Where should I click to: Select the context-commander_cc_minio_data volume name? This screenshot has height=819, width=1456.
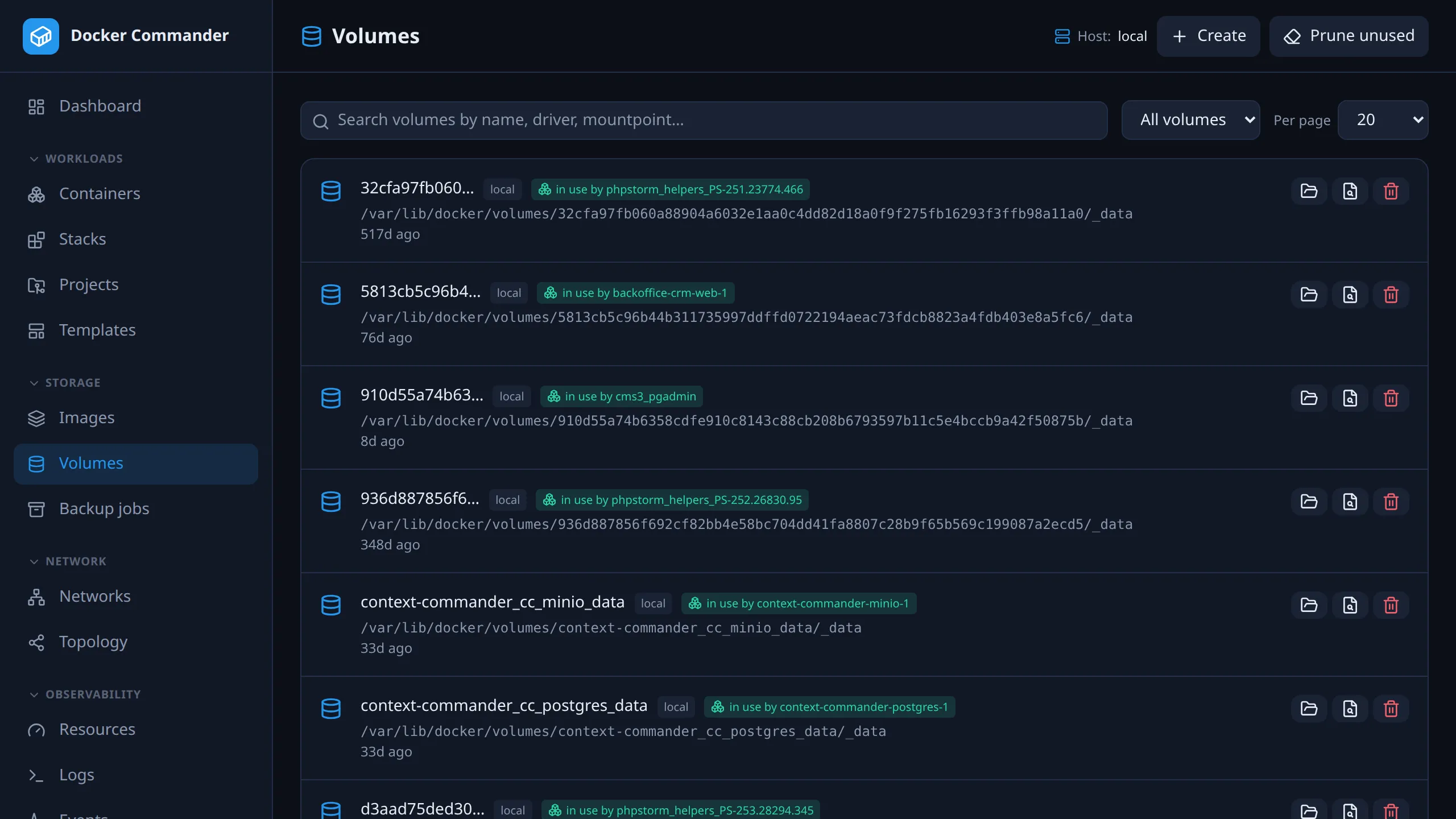click(x=492, y=602)
